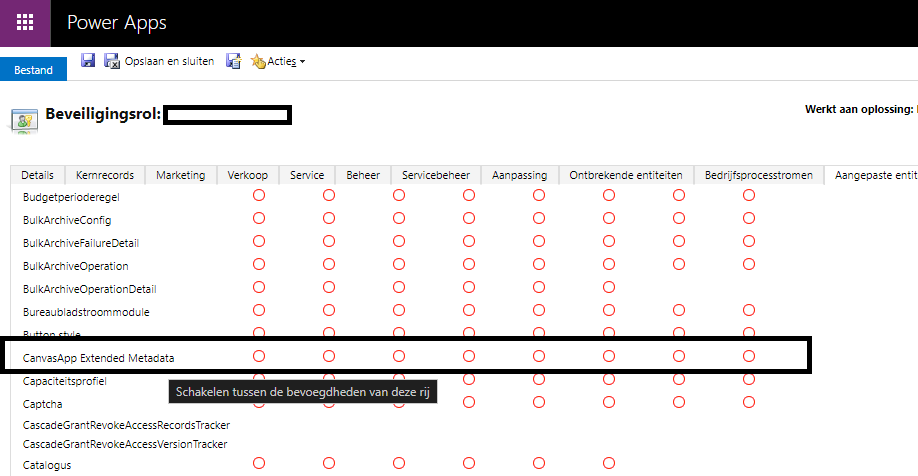Viewport: 918px width, 476px height.
Task: Click the Acties star icon
Action: point(258,62)
